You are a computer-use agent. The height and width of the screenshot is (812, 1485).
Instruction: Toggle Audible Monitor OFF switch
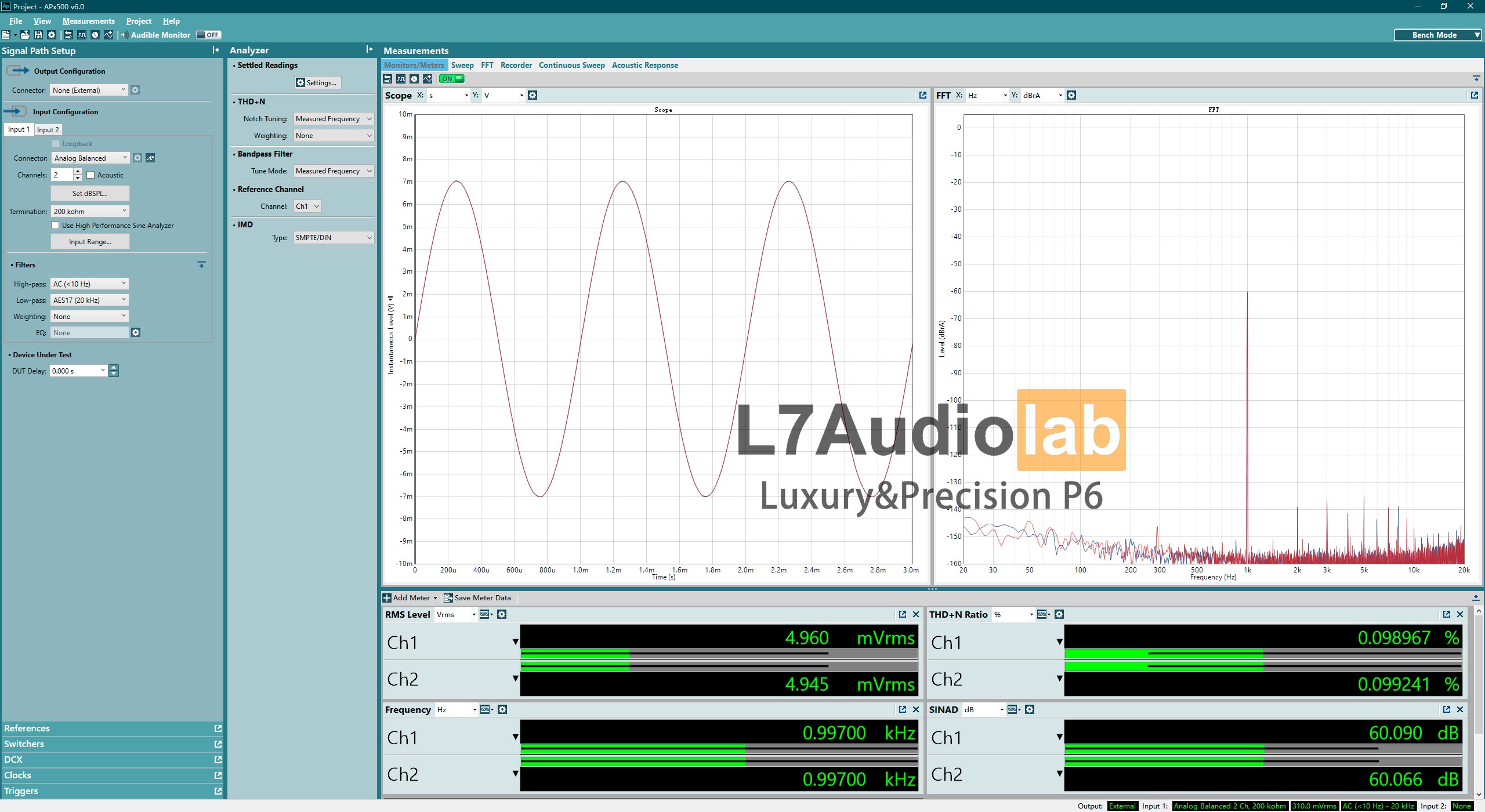pos(208,35)
